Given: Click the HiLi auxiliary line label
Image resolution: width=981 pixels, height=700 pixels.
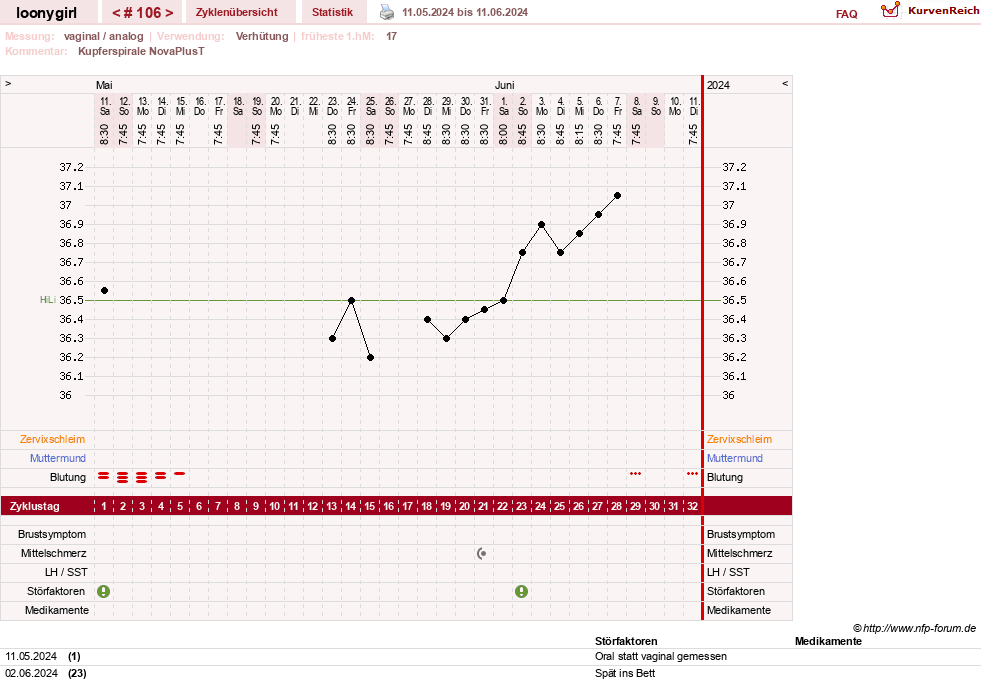Looking at the screenshot, I should point(48,300).
